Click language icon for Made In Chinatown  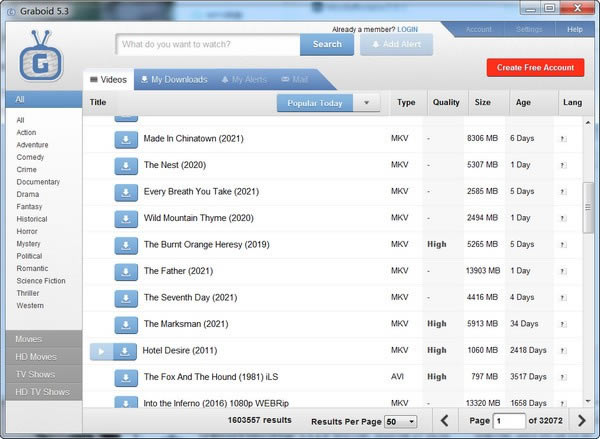(562, 139)
